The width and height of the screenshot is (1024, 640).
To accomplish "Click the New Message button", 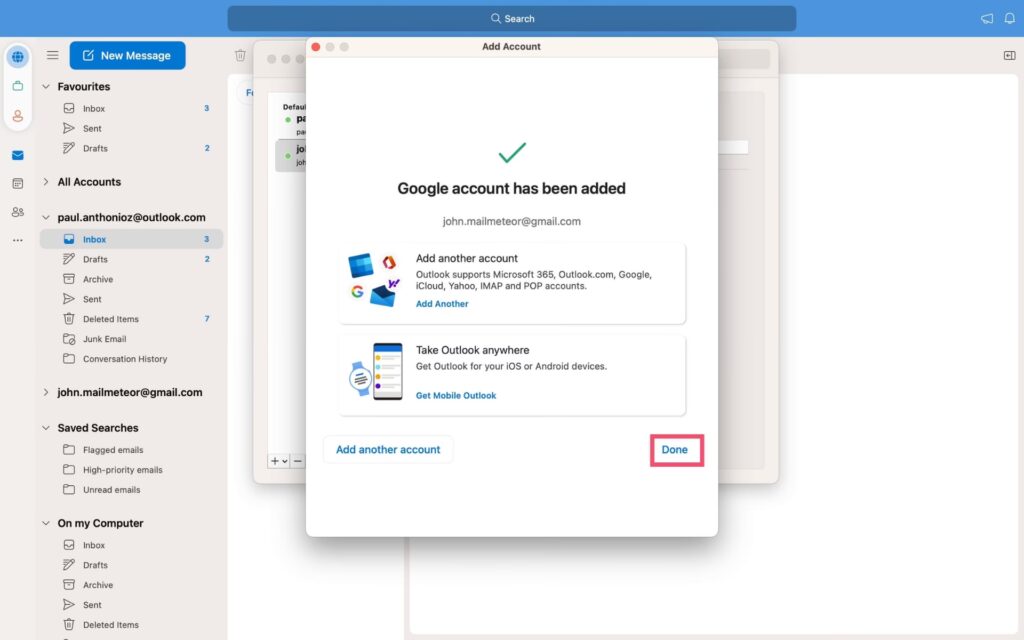I will click(127, 56).
